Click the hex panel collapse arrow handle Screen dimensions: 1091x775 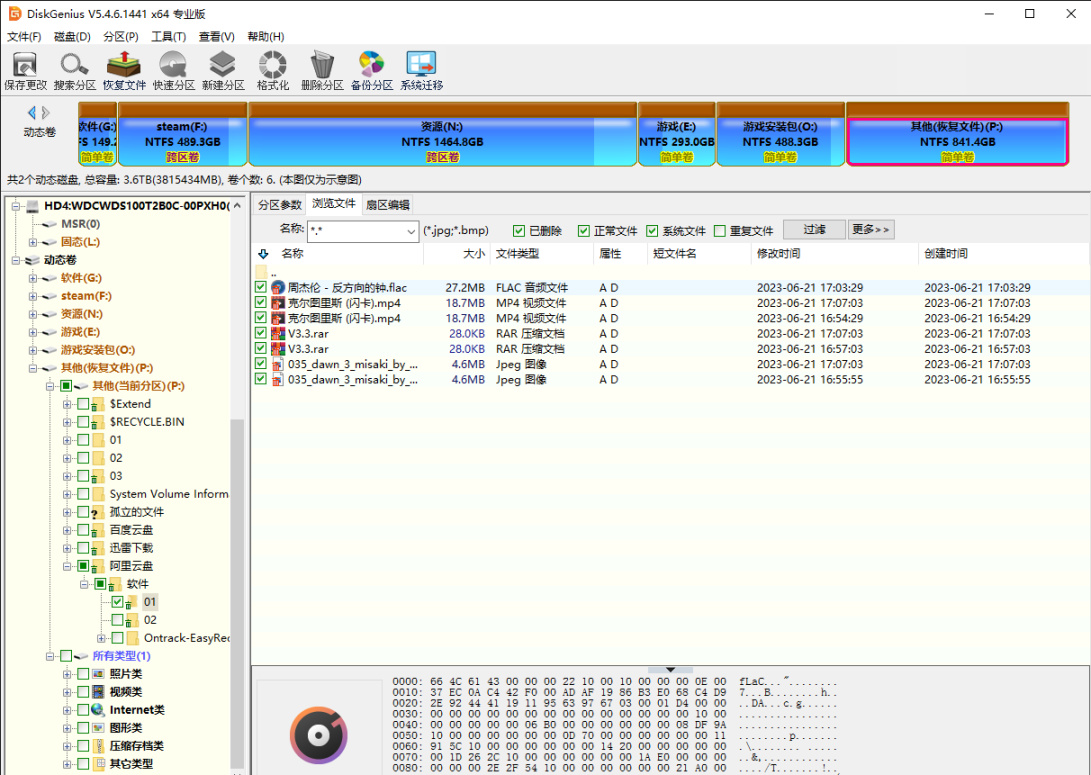tap(670, 669)
